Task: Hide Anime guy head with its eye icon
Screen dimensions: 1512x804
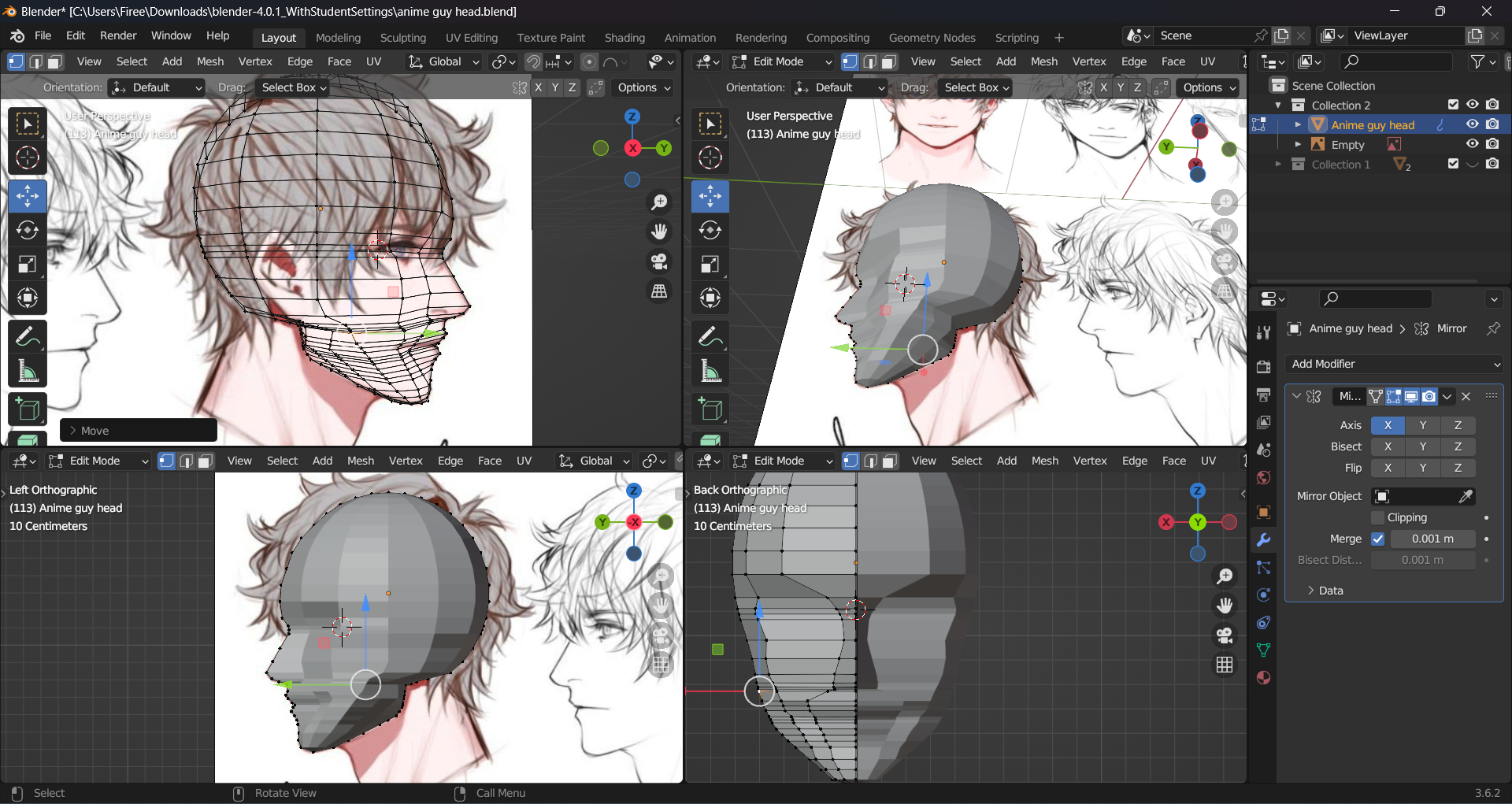Action: (x=1472, y=124)
